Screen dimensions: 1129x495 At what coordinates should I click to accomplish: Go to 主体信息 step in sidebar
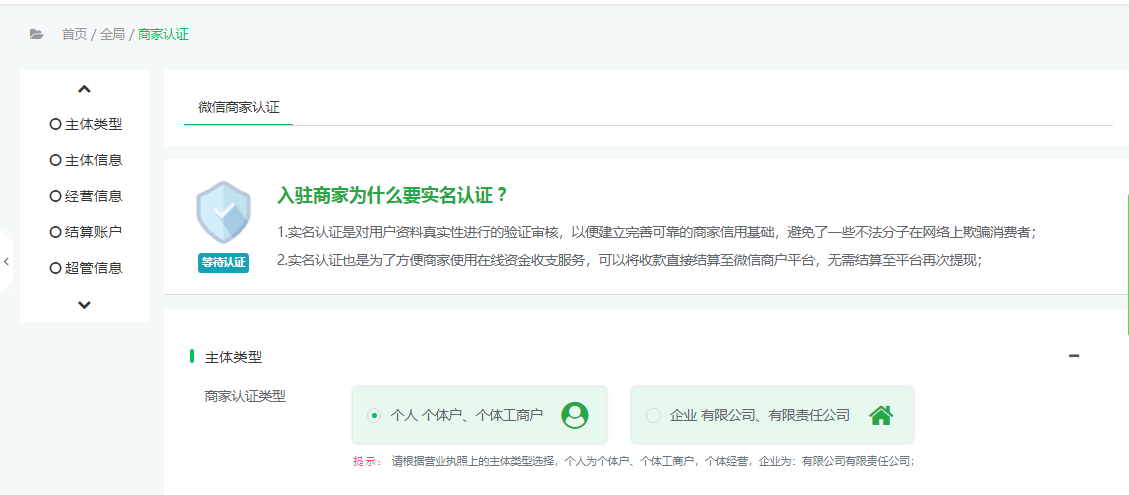(x=93, y=160)
